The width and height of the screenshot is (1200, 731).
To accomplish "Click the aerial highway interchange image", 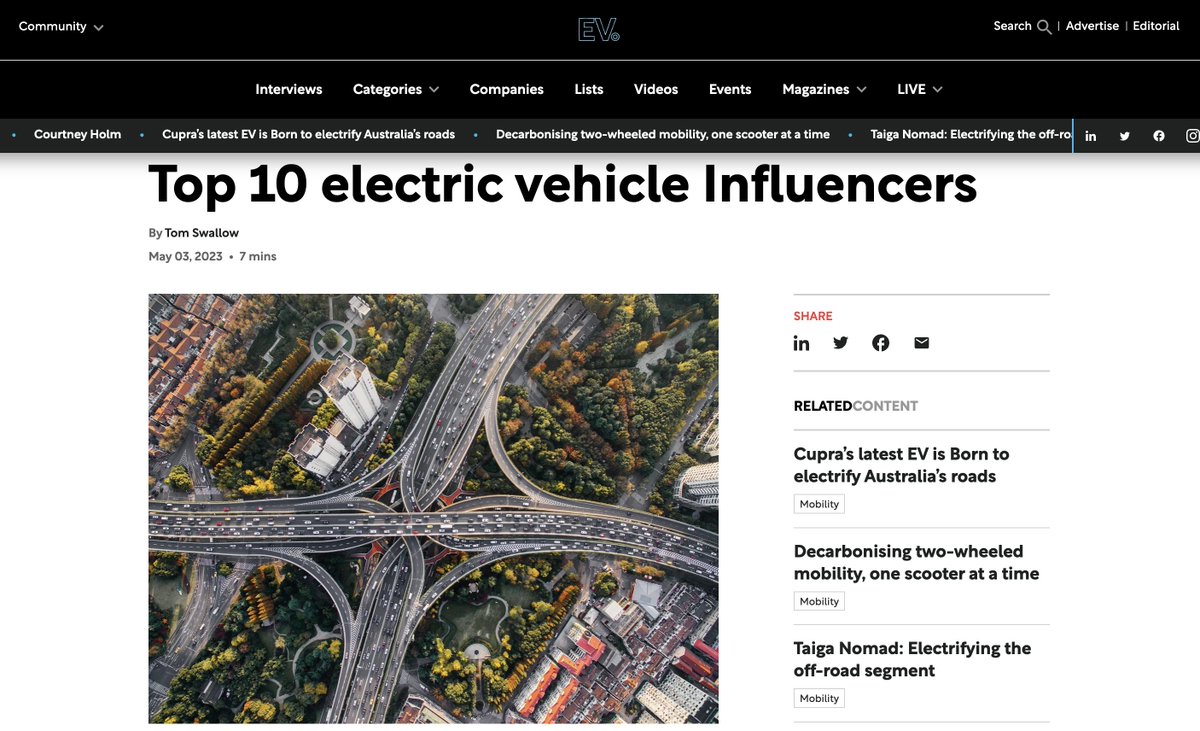I will point(433,508).
